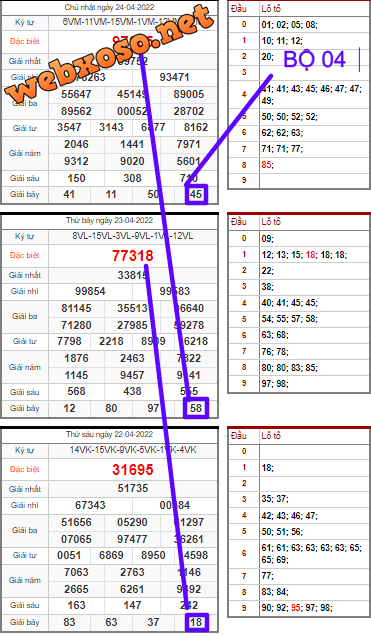371x636 pixels.
Task: Select fourth prize number 0051
Action: [x=69, y=555]
